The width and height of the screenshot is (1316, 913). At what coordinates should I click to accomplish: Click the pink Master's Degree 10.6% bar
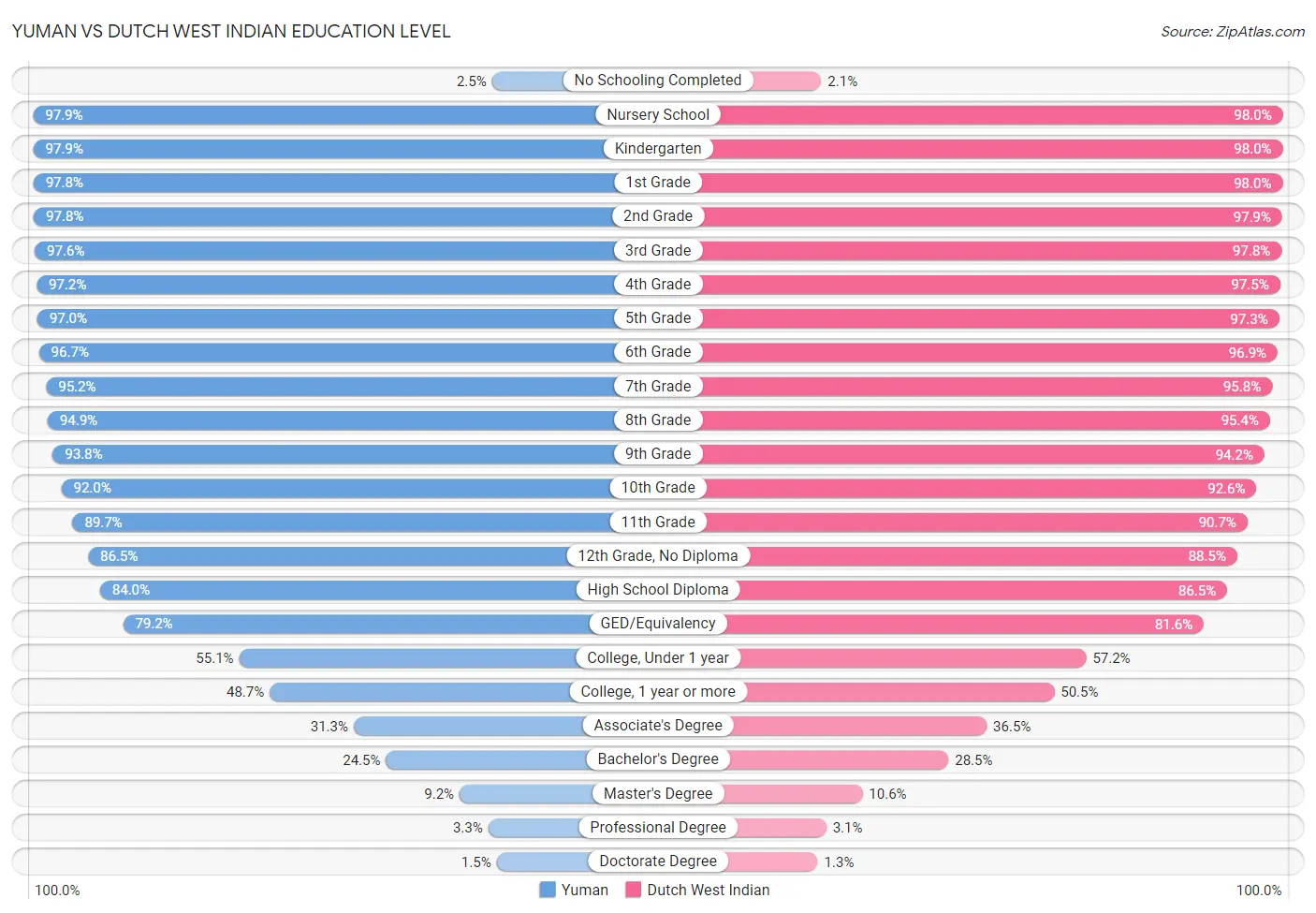click(x=793, y=793)
